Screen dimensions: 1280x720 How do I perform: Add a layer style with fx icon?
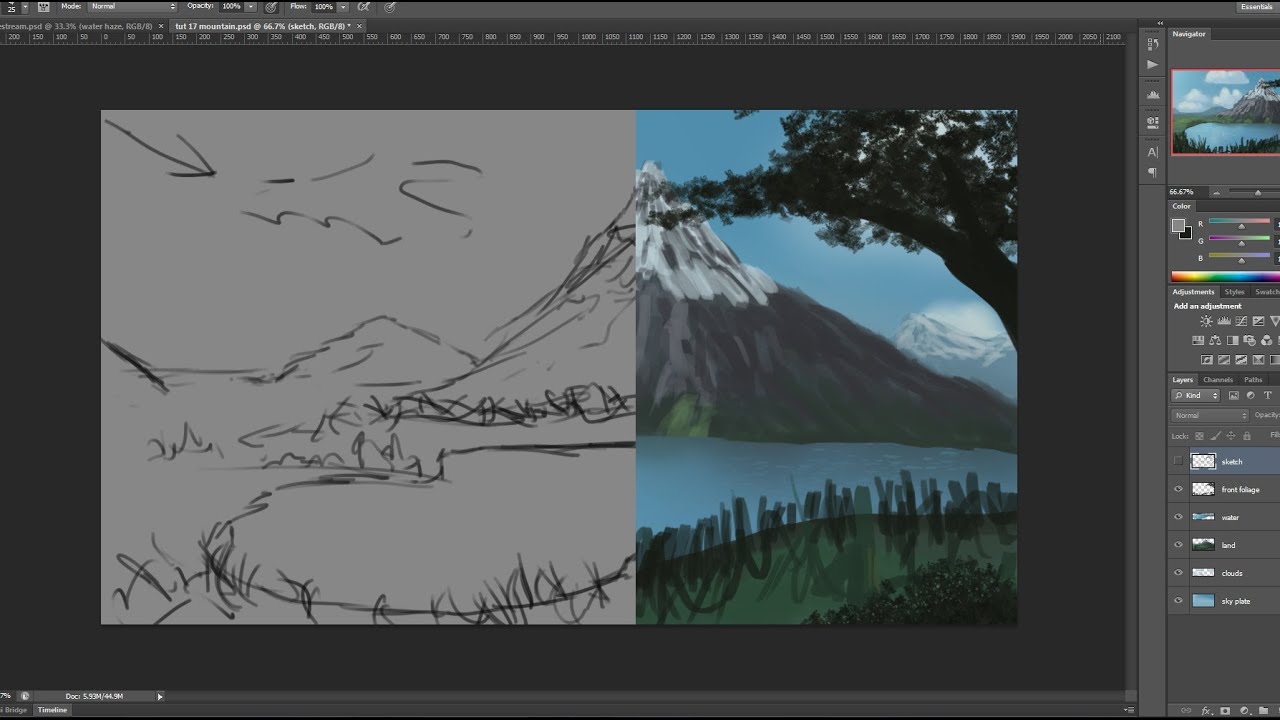click(x=1207, y=711)
